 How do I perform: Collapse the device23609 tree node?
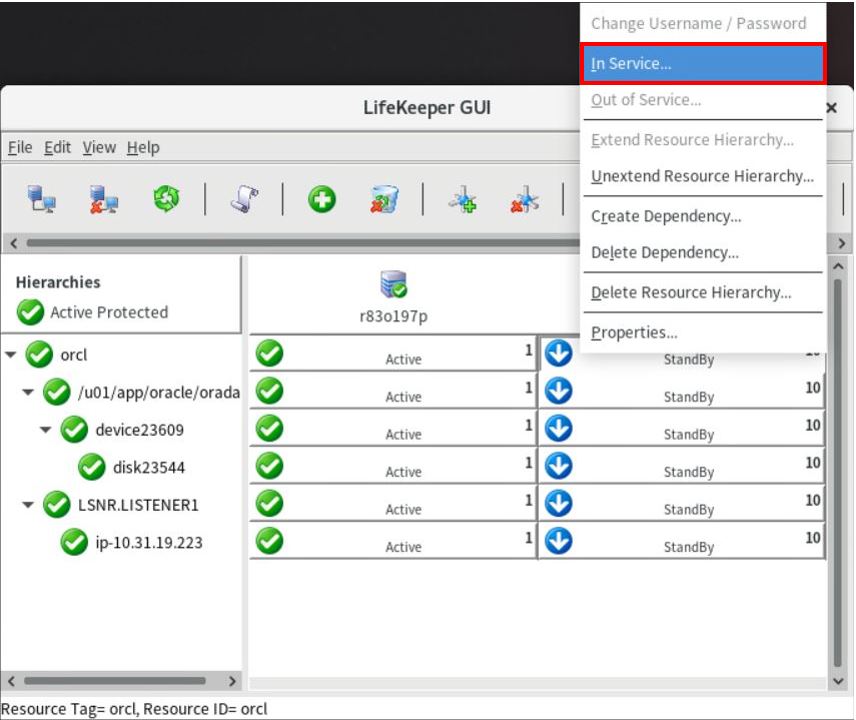(45, 430)
